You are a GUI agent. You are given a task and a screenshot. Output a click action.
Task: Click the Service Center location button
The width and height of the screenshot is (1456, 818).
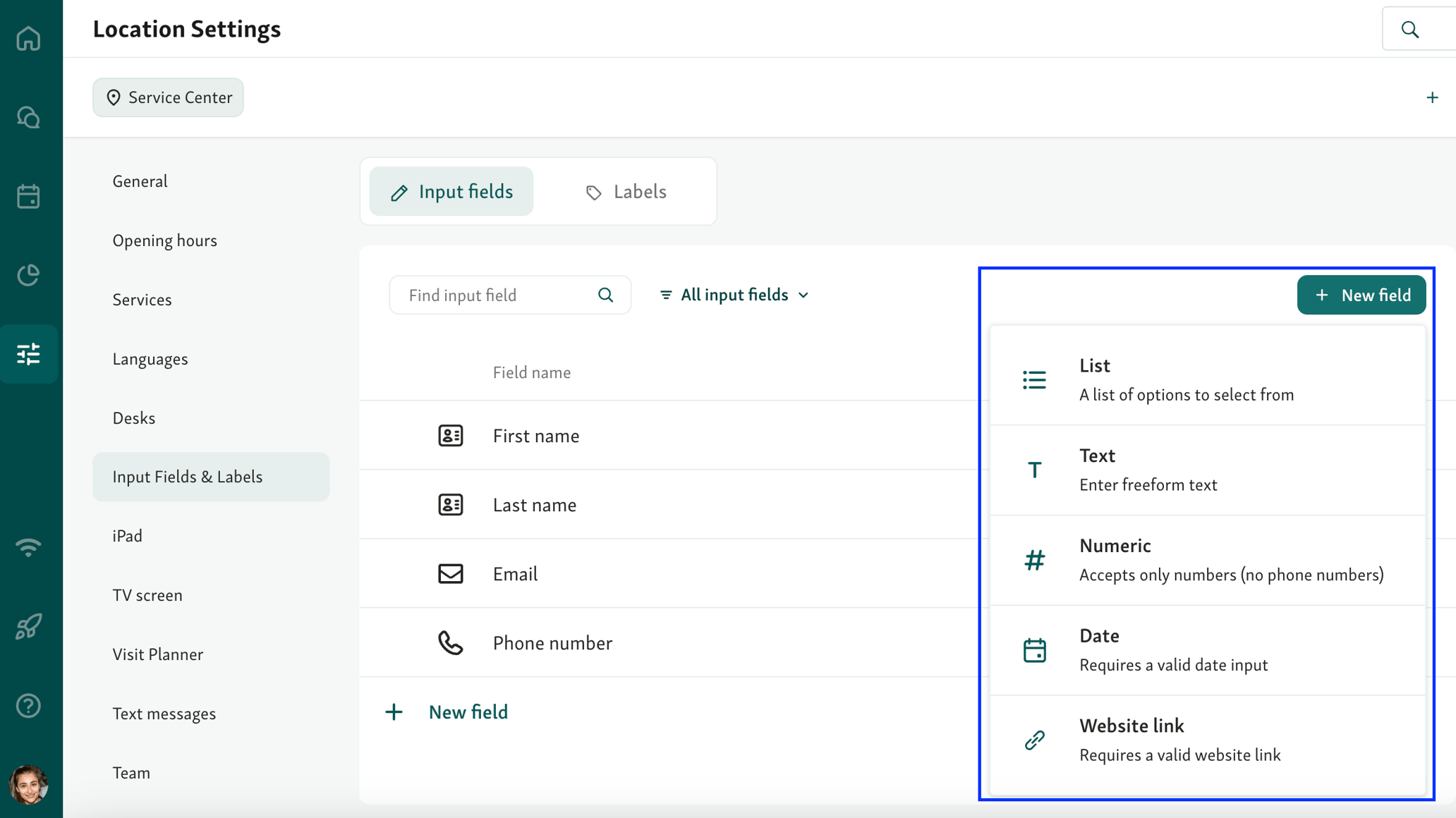[x=168, y=97]
